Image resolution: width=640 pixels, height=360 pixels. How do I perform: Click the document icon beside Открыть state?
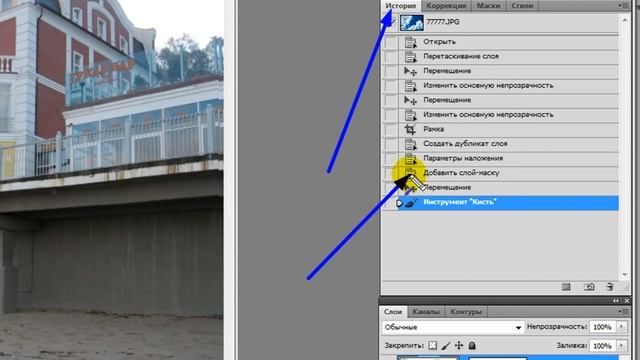coord(410,42)
